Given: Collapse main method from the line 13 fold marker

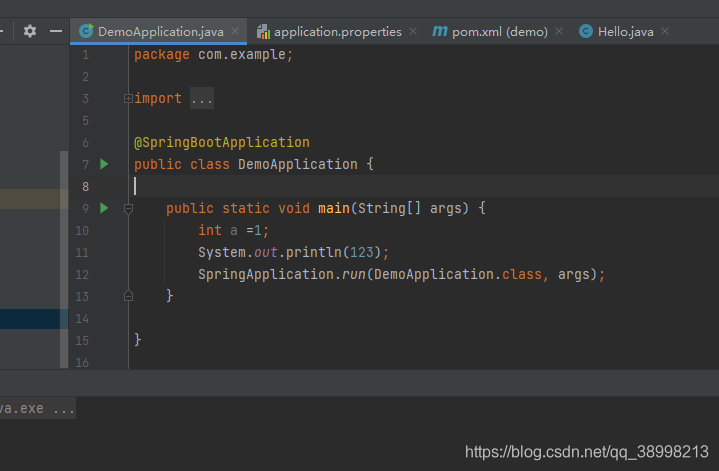Looking at the screenshot, I should (x=128, y=296).
